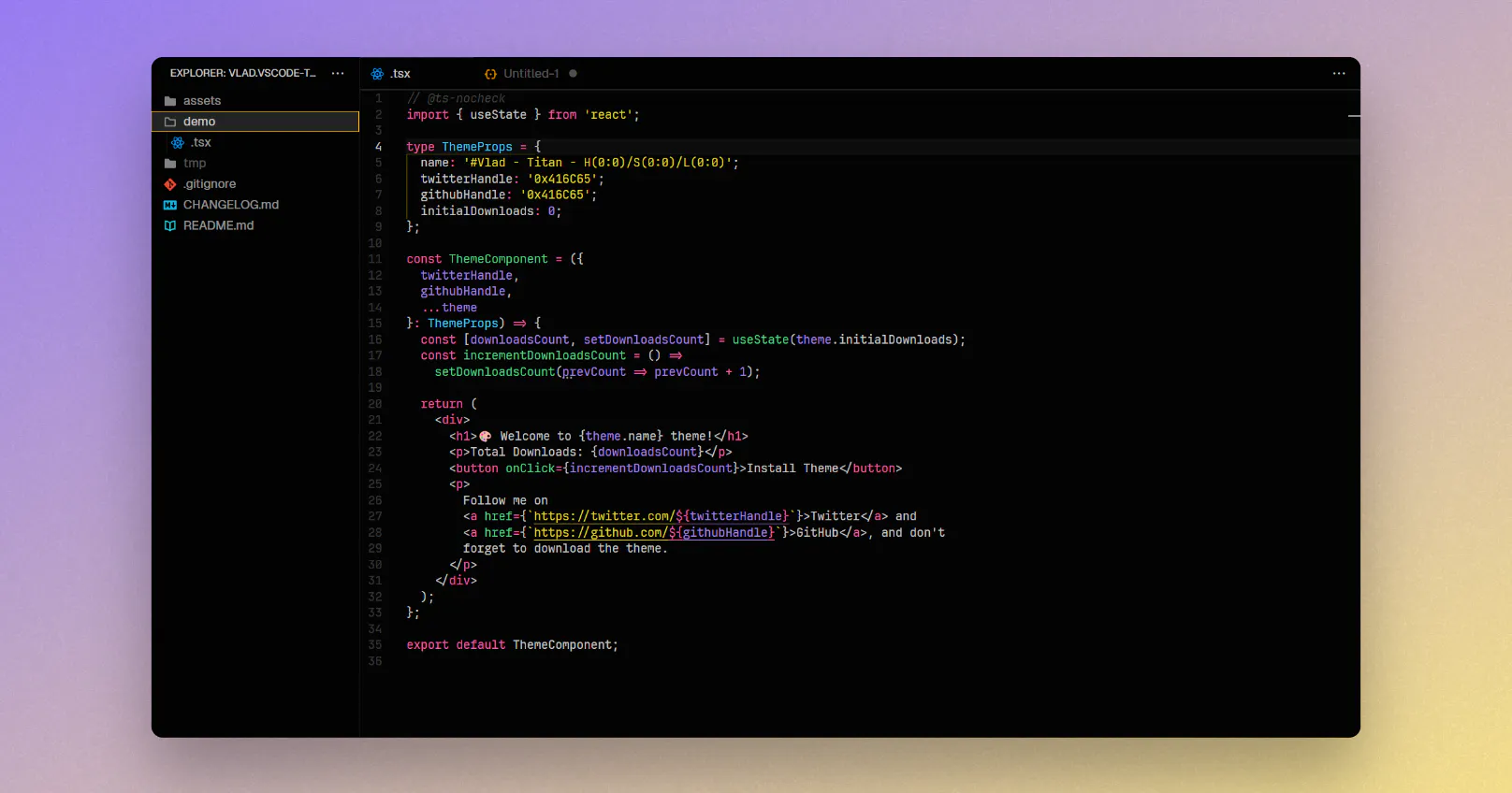Image resolution: width=1512 pixels, height=793 pixels.
Task: Click the 'react' string literal
Action: pyautogui.click(x=608, y=115)
